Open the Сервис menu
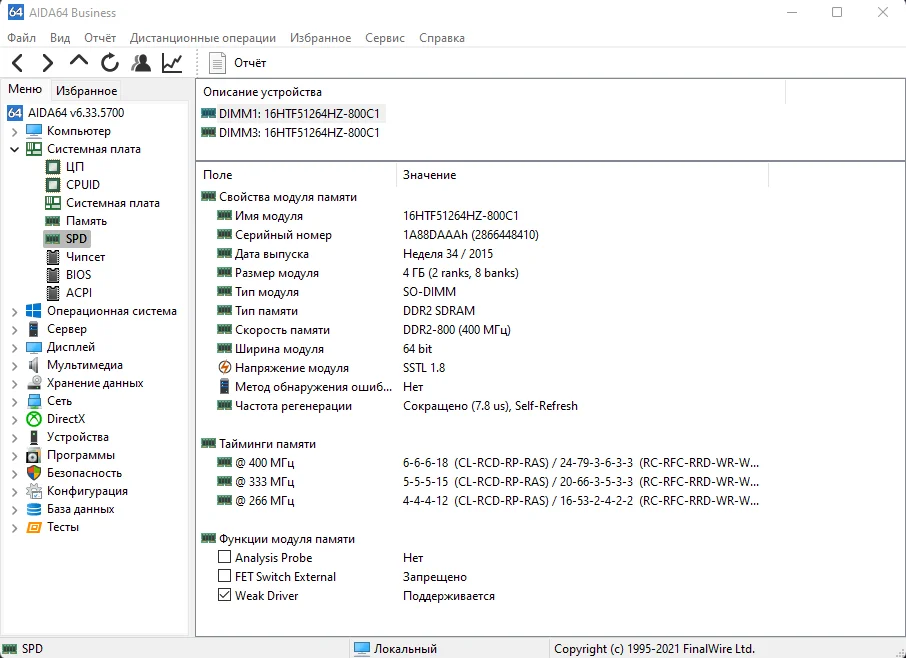The image size is (906, 658). coord(385,38)
